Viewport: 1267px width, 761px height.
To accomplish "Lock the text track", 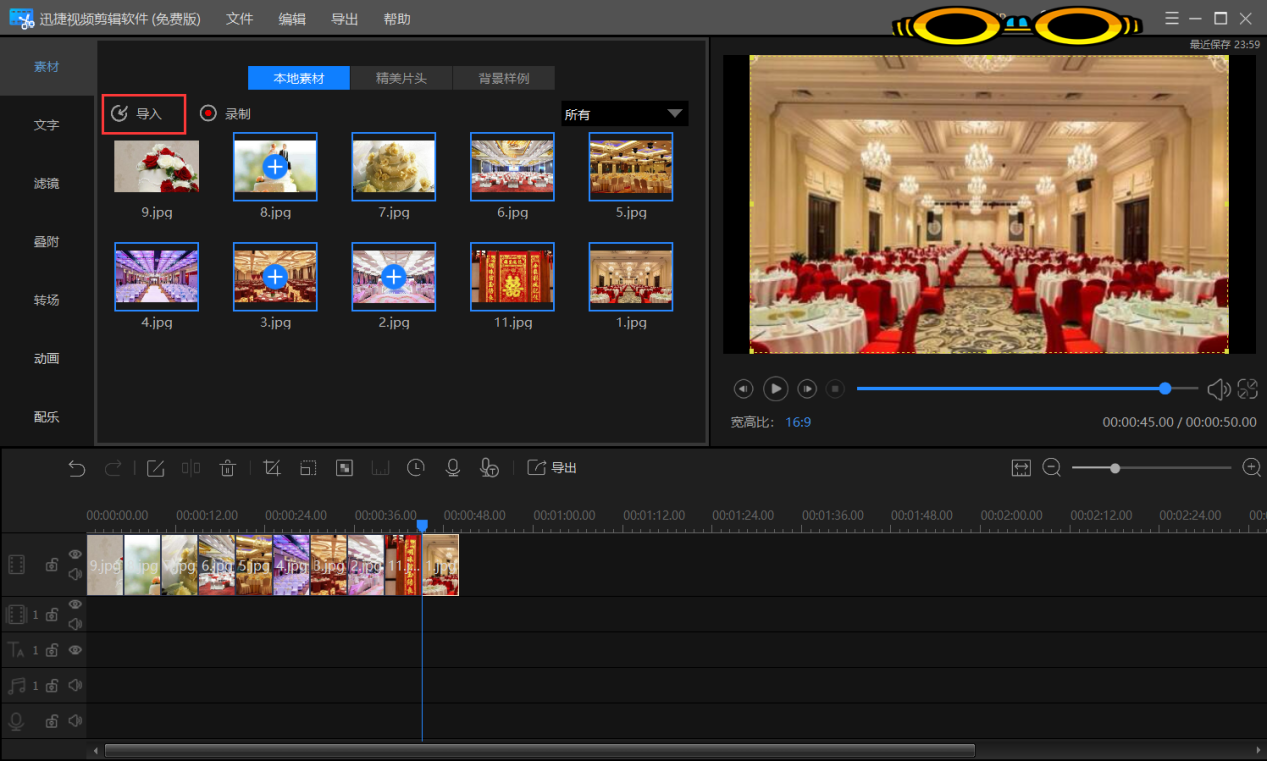I will coord(51,650).
